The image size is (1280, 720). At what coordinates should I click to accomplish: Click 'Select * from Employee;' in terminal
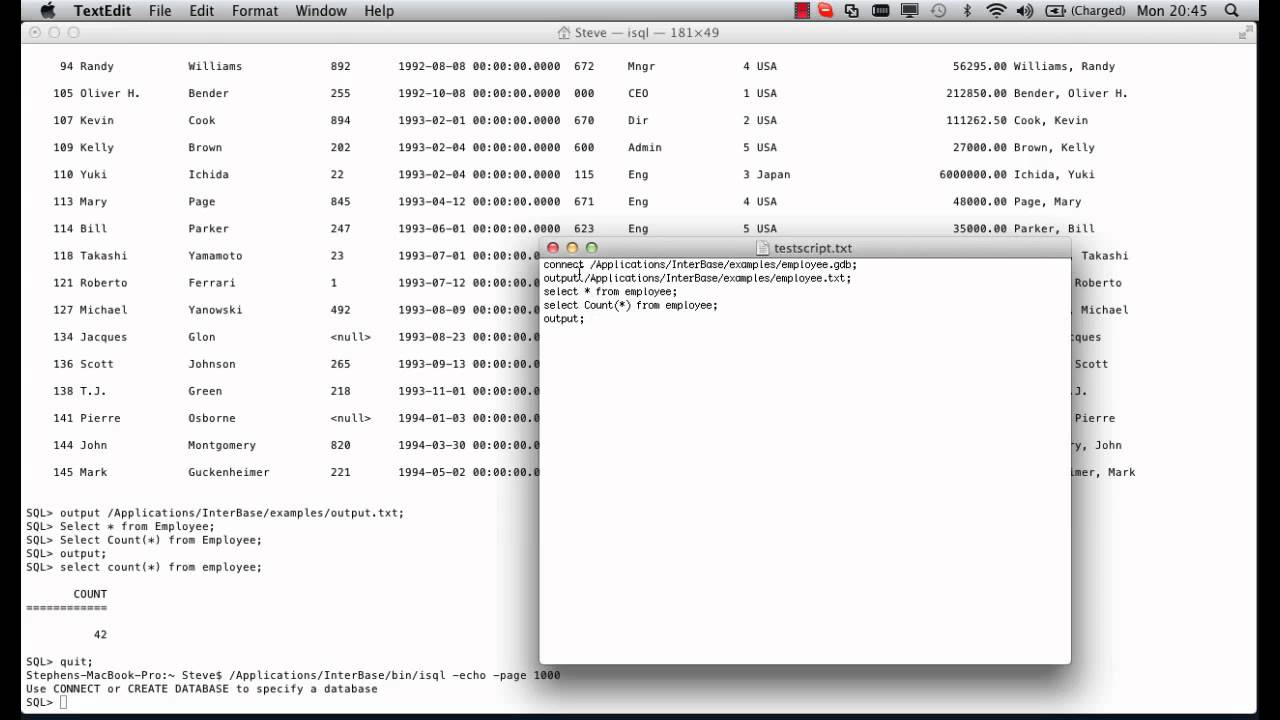point(137,527)
